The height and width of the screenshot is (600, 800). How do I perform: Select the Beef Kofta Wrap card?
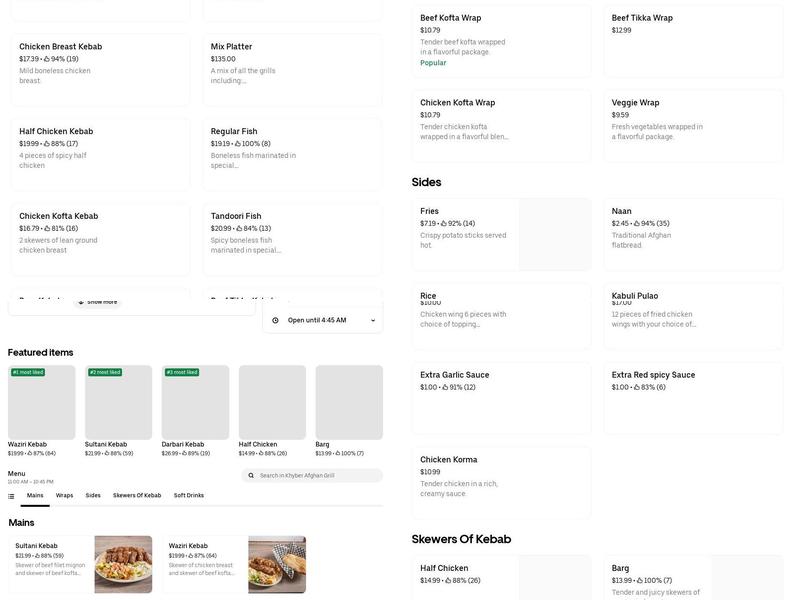[502, 41]
